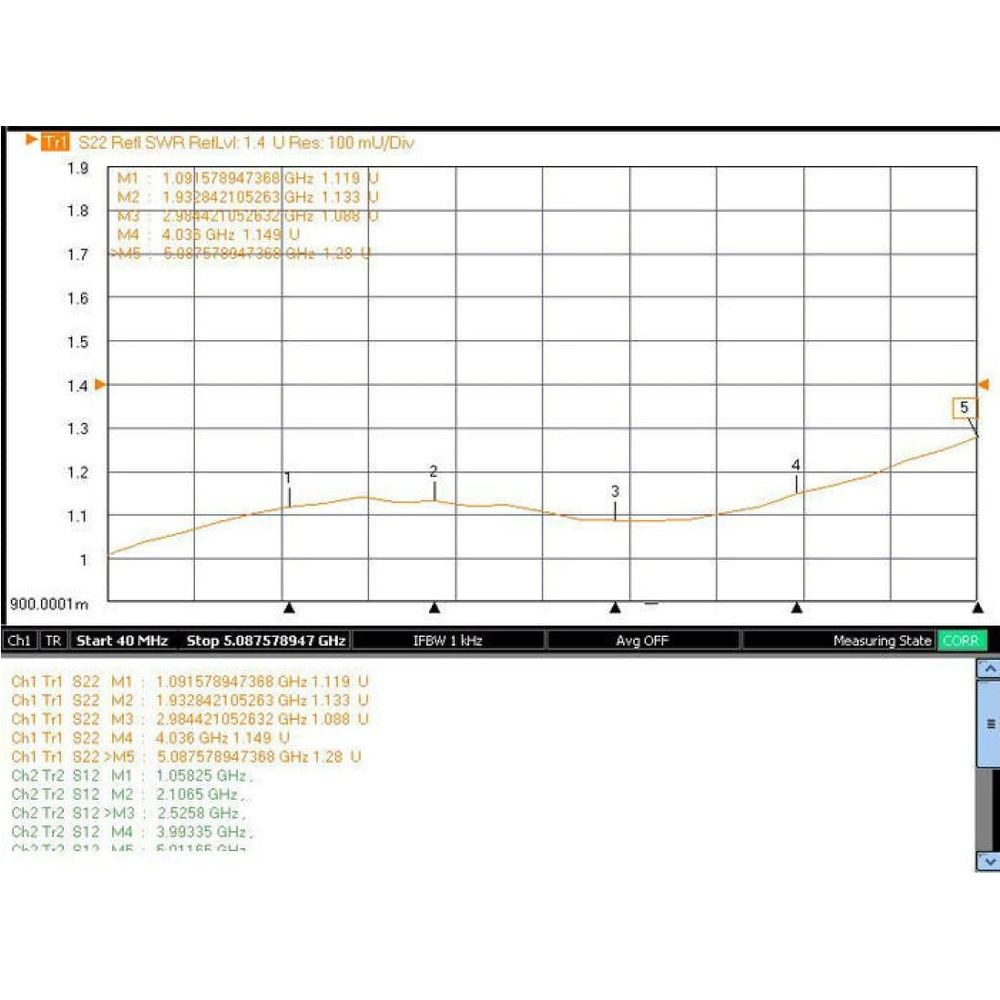Edit the Stop 5.087578947 GHz field
1000x1000 pixels.
coord(265,640)
